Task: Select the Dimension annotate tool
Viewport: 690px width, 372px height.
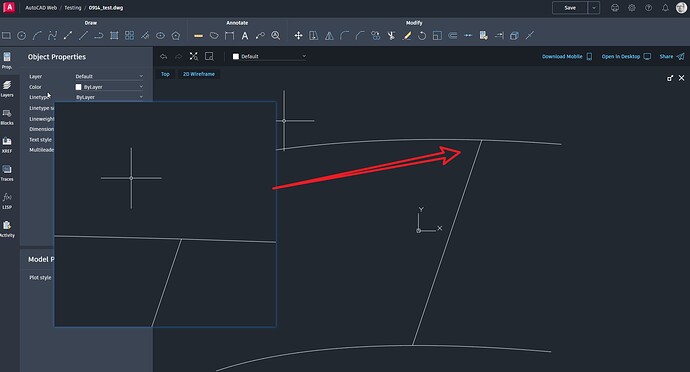Action: [229, 36]
